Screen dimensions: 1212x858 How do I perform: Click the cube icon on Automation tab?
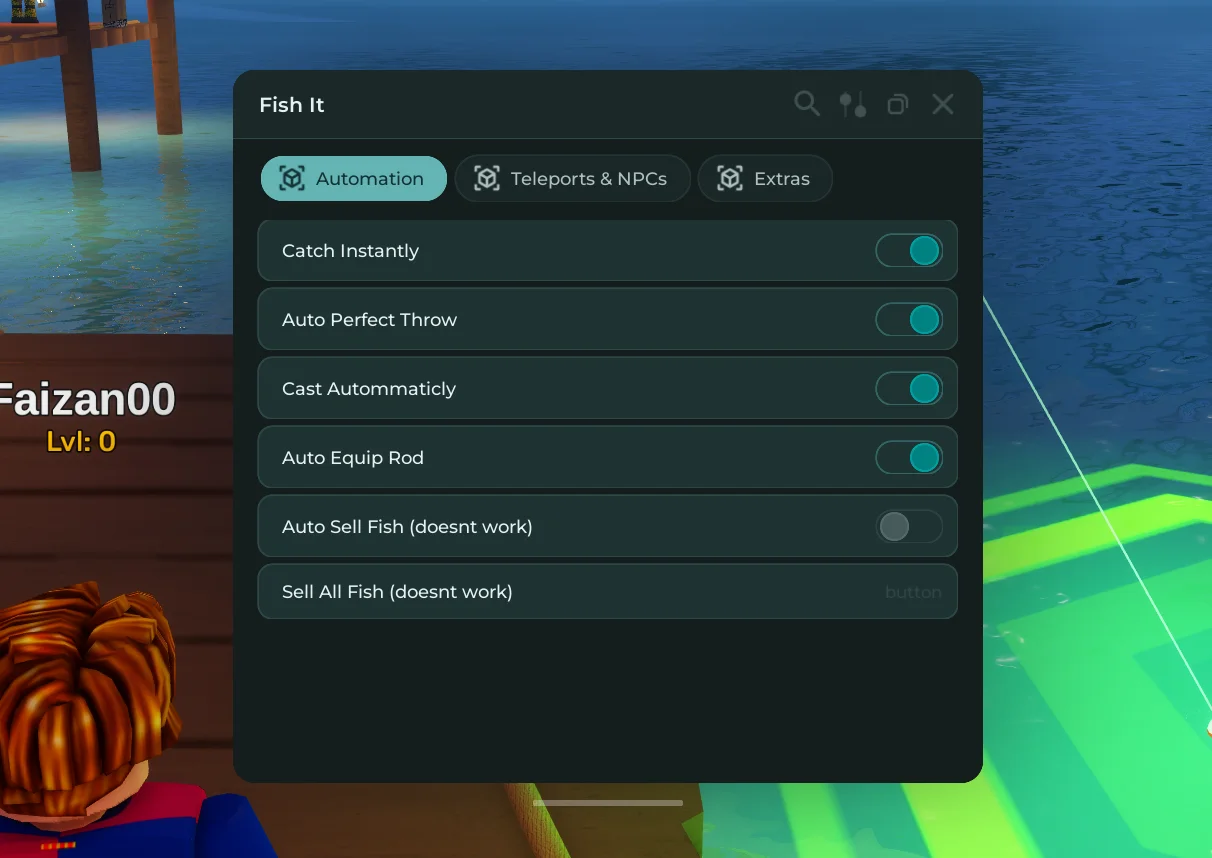tap(291, 179)
